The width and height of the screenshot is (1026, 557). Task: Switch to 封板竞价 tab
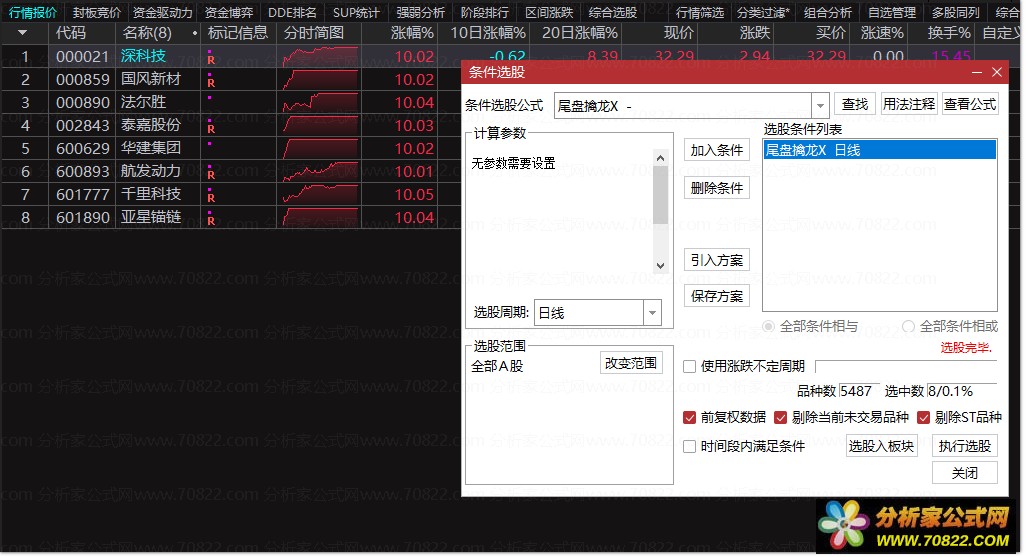(97, 12)
